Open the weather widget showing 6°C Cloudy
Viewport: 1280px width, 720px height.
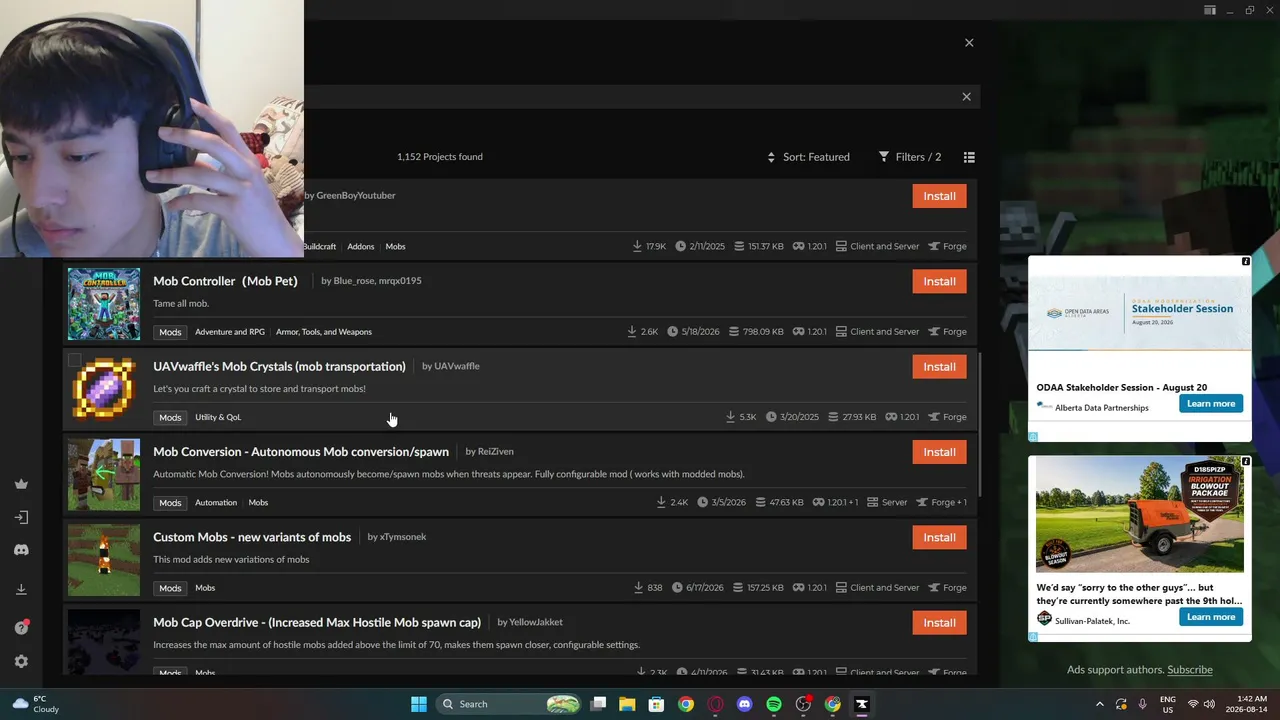36,704
